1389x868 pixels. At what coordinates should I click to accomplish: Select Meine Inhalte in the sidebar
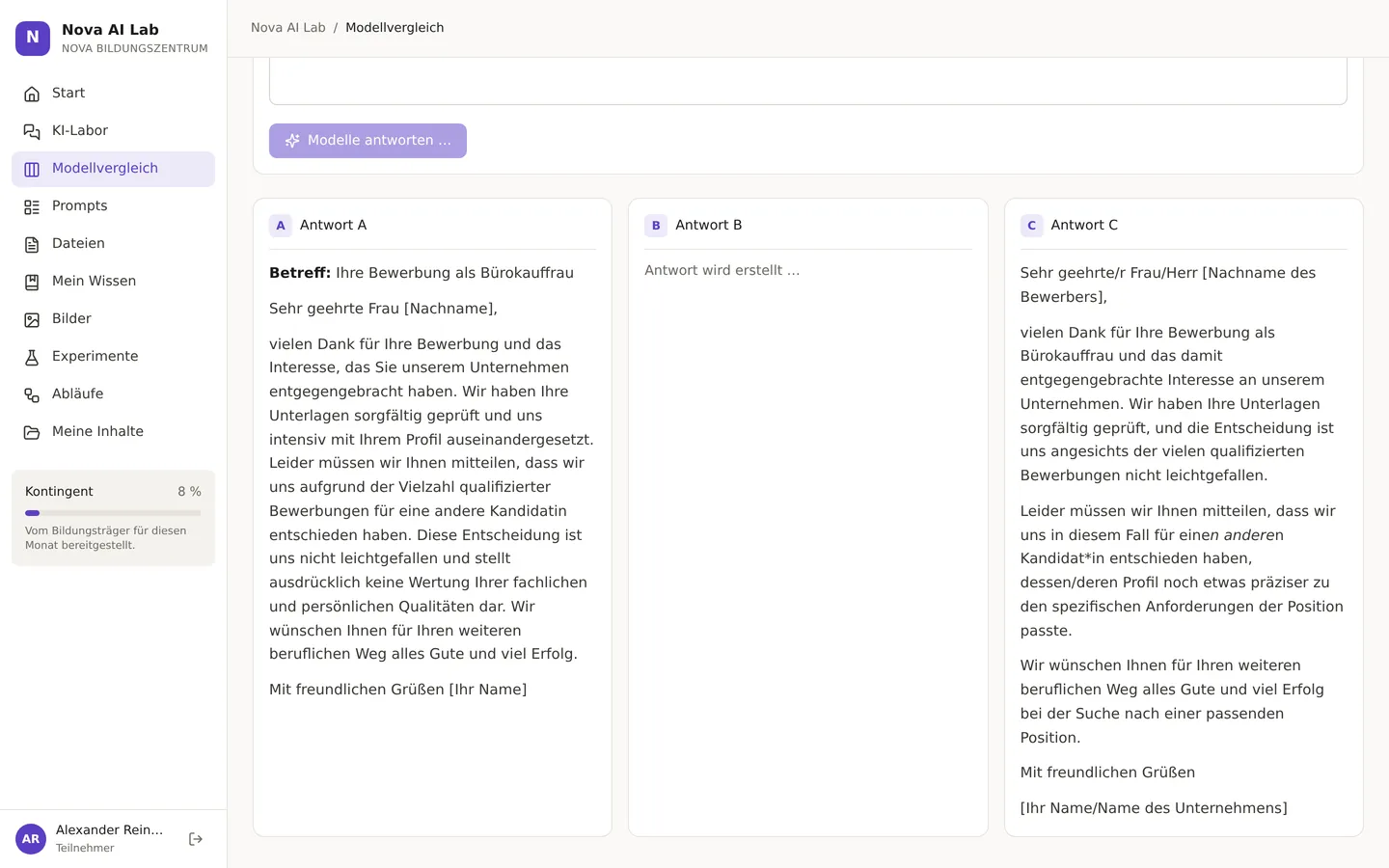[x=113, y=432]
